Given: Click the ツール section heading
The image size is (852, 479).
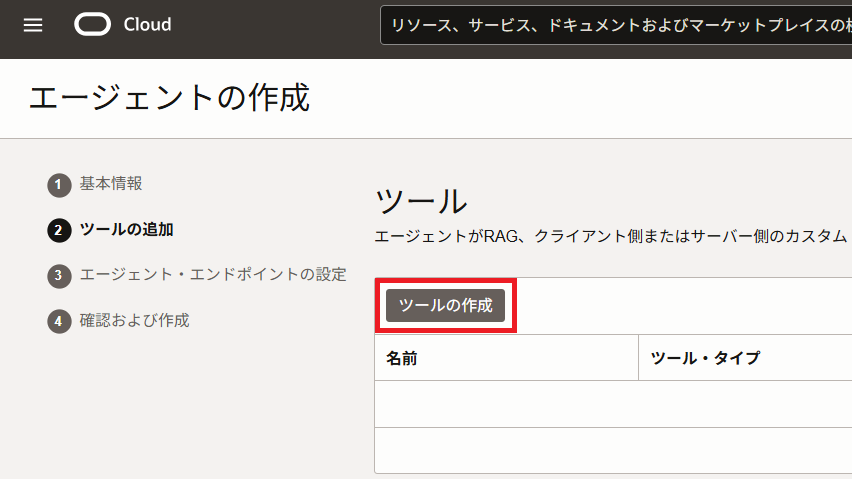Looking at the screenshot, I should point(421,201).
